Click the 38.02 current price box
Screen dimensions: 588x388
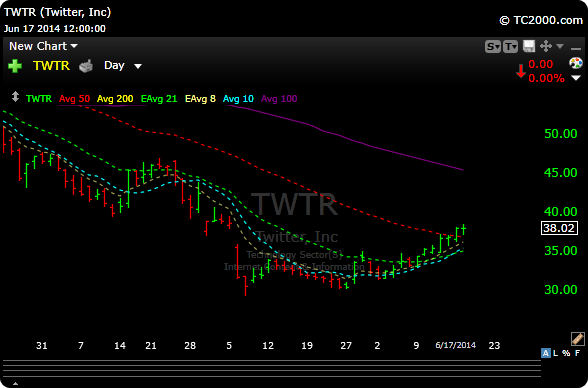click(x=559, y=228)
